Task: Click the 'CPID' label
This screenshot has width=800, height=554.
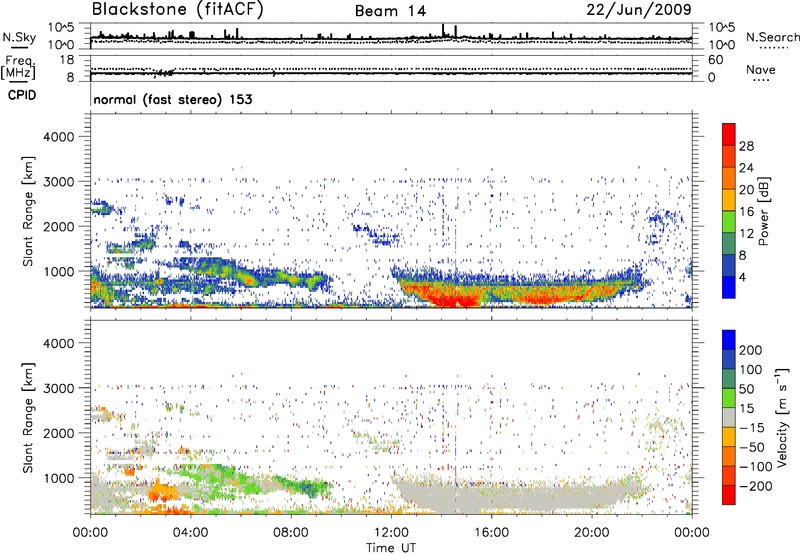Action: coord(22,95)
